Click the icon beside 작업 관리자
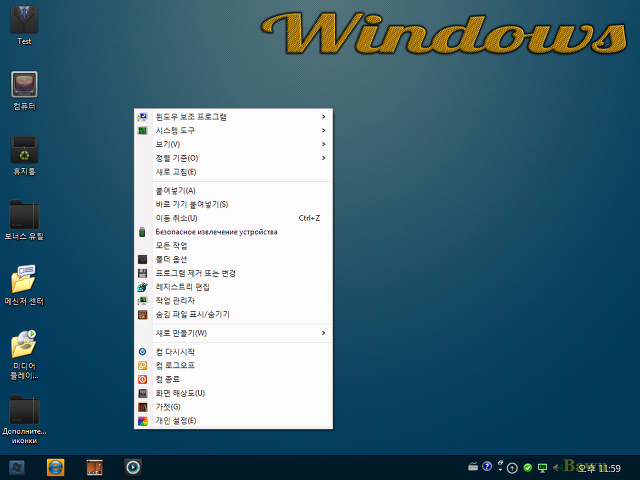 click(x=142, y=301)
